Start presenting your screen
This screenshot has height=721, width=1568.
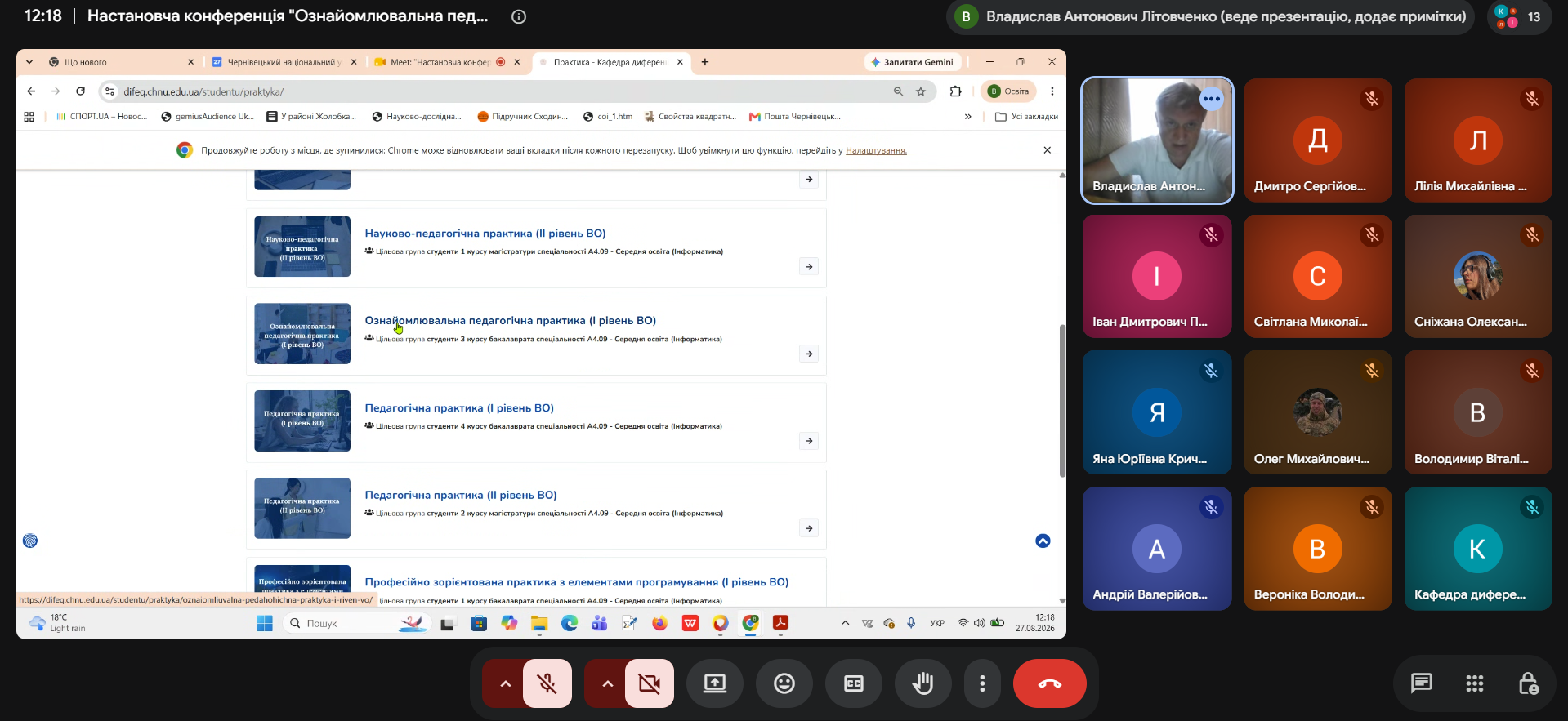[715, 683]
